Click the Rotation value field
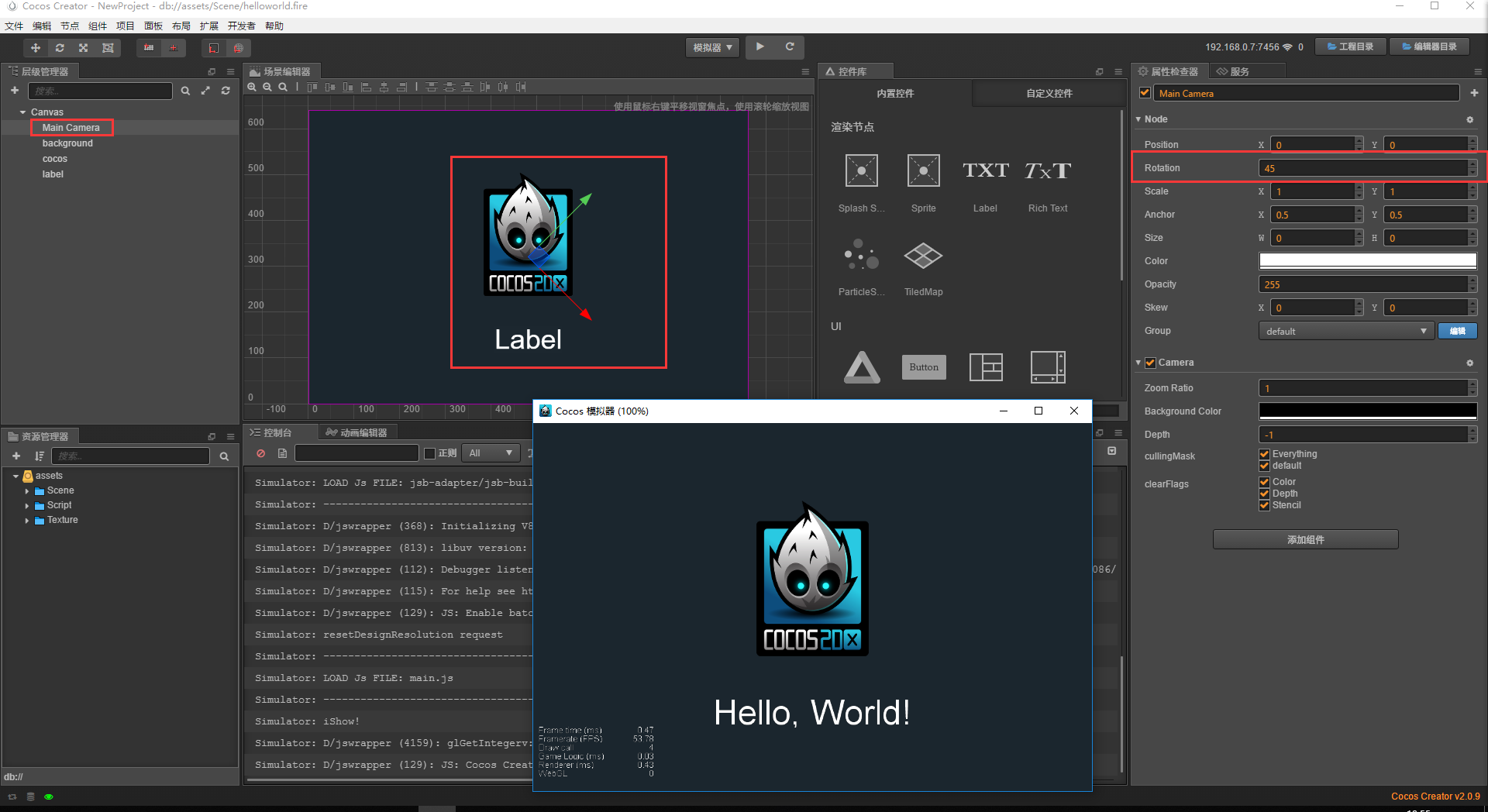1488x812 pixels. (x=1363, y=168)
